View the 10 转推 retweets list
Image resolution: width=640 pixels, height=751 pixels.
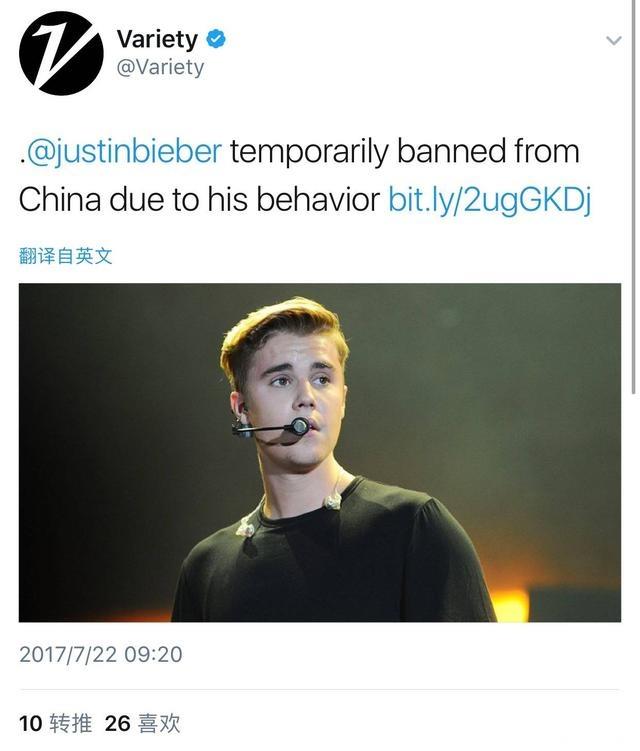55,723
